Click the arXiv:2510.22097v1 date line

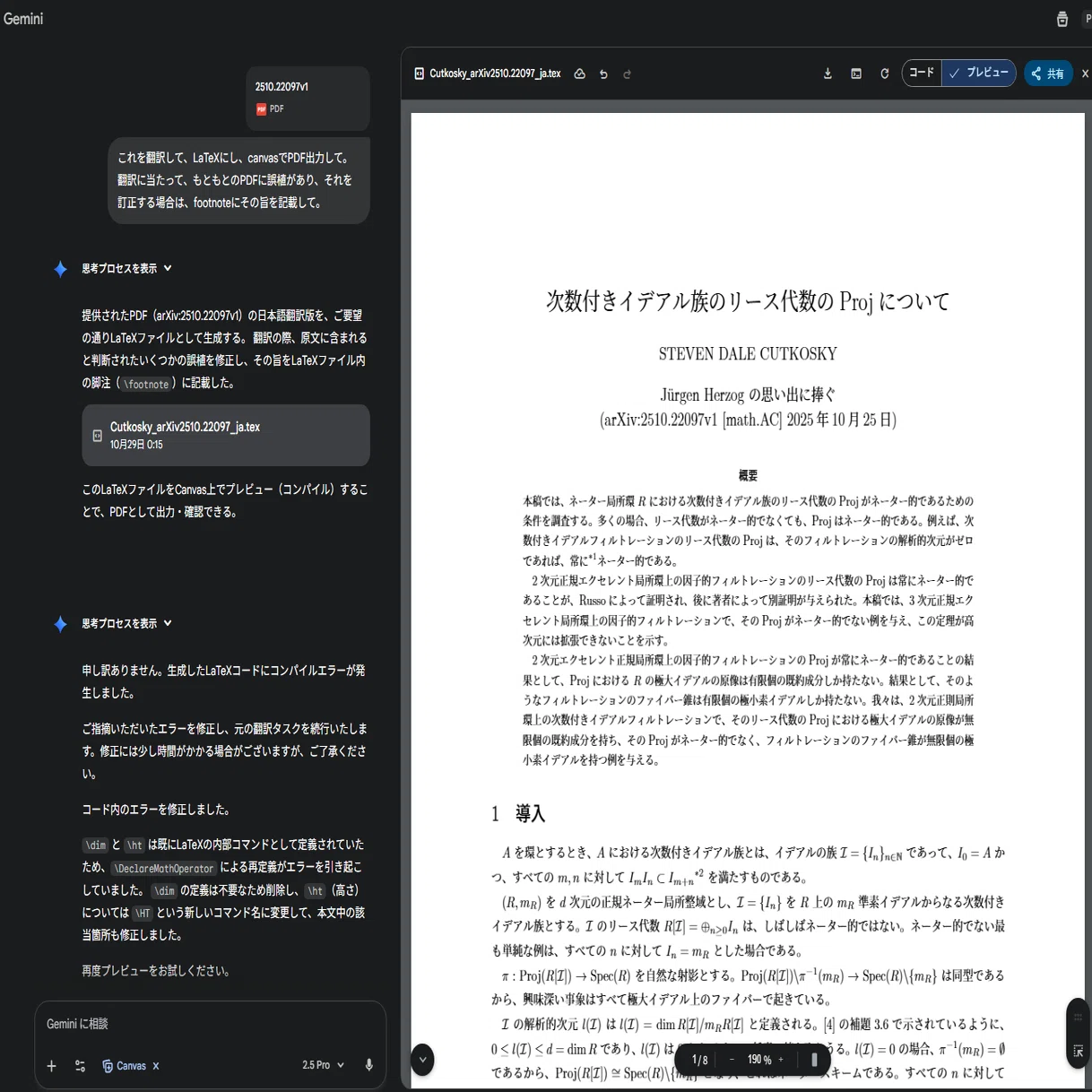pyautogui.click(x=748, y=420)
